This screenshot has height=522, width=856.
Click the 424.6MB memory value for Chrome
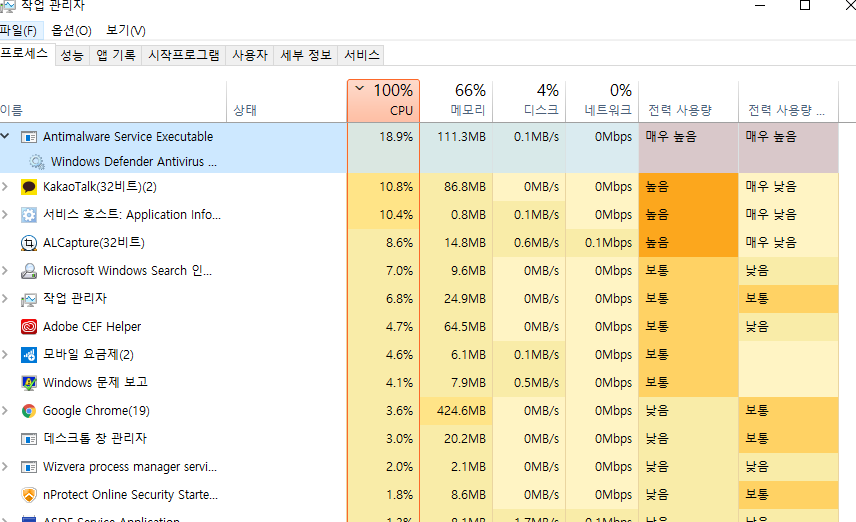(x=461, y=411)
